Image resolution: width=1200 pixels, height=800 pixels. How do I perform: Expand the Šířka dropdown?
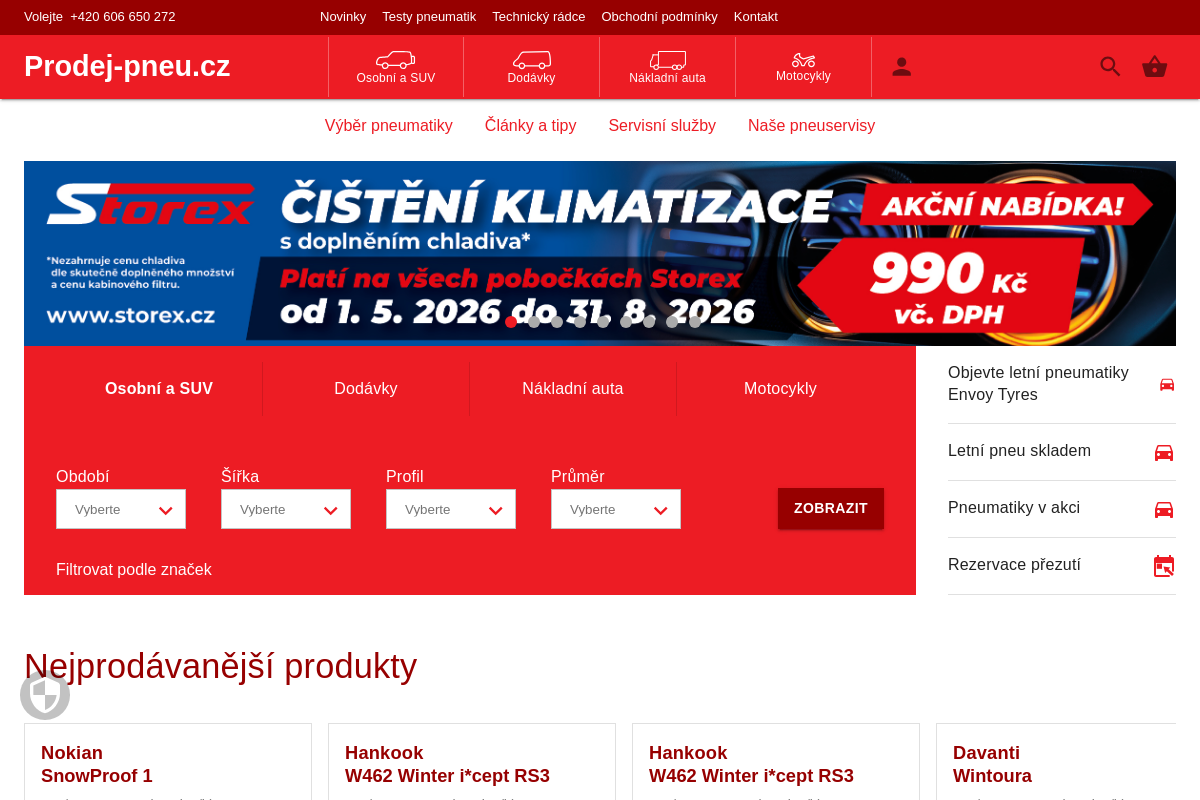(x=286, y=509)
